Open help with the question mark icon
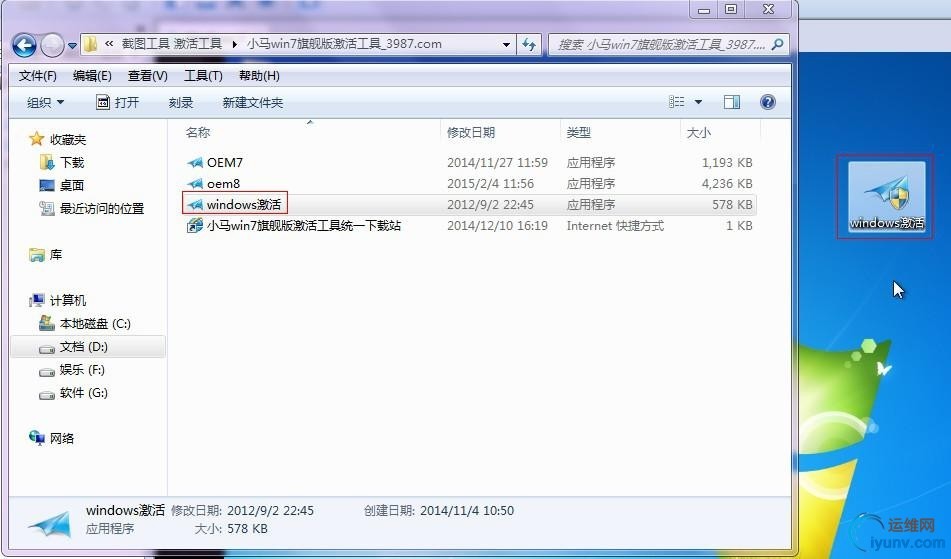The image size is (951, 559). tap(767, 102)
